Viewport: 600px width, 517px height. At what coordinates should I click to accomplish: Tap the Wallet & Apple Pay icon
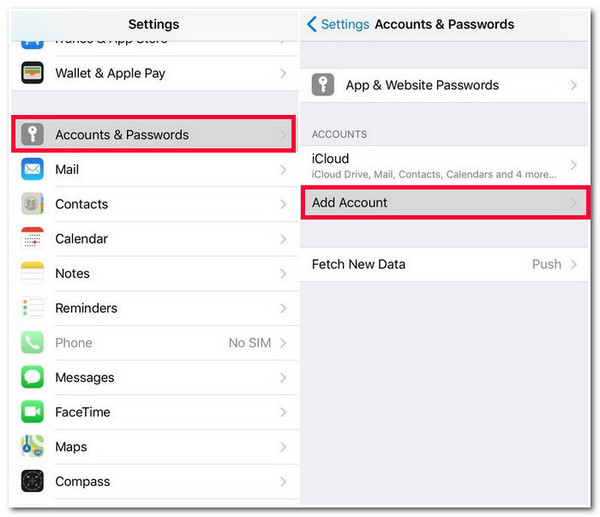coord(32,73)
